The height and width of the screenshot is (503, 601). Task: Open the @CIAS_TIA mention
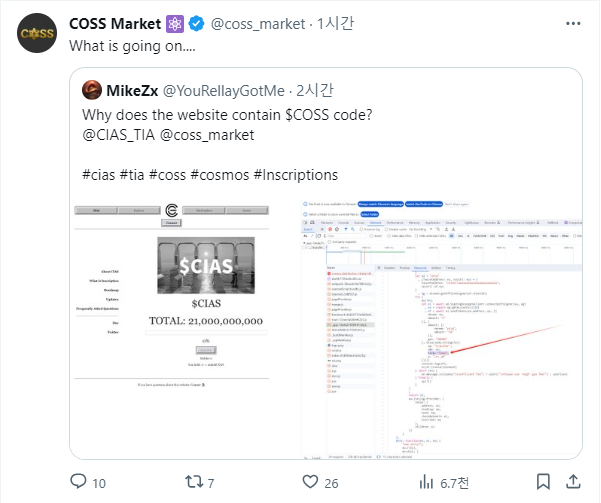coord(118,135)
